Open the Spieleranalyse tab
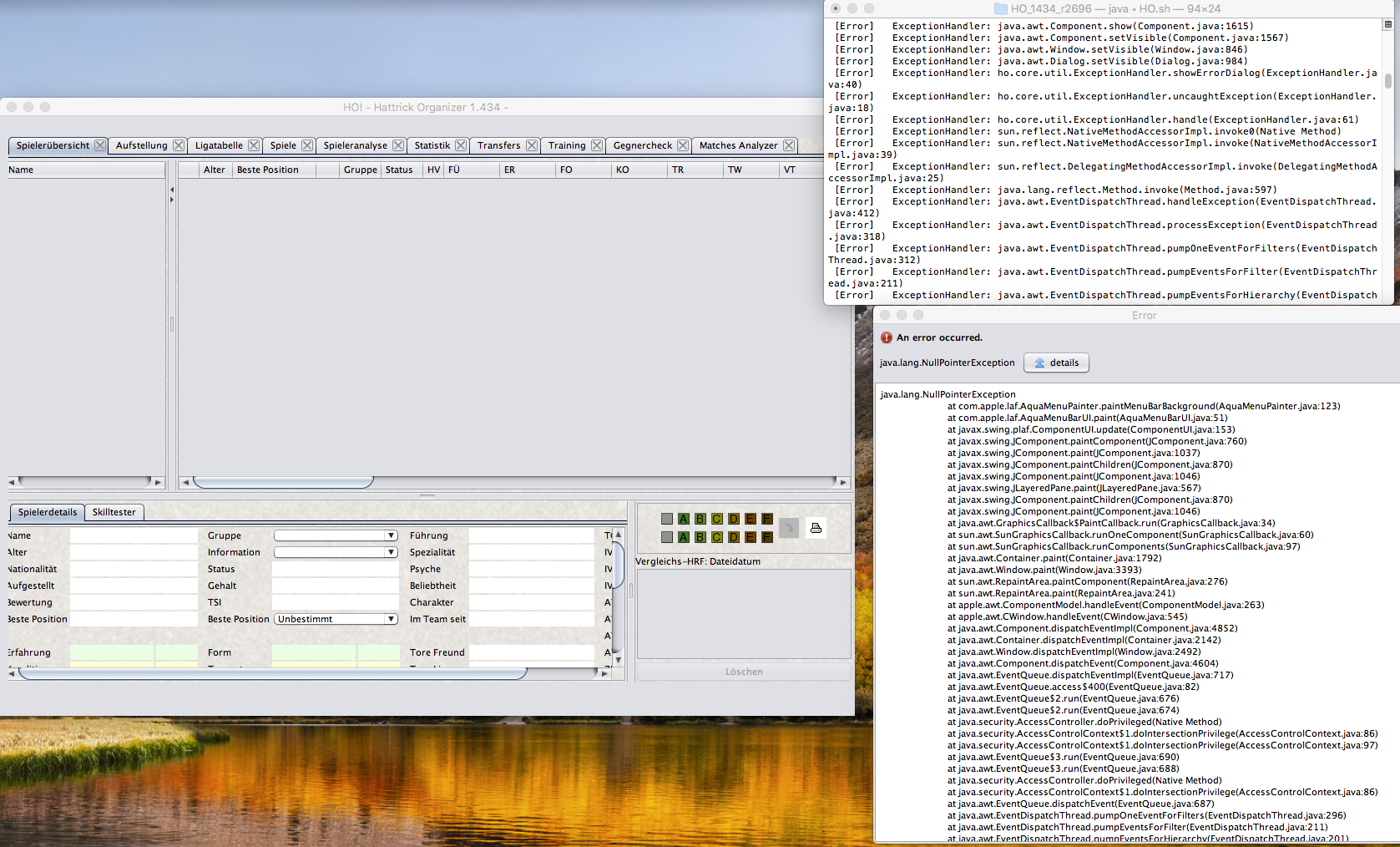 (x=355, y=145)
